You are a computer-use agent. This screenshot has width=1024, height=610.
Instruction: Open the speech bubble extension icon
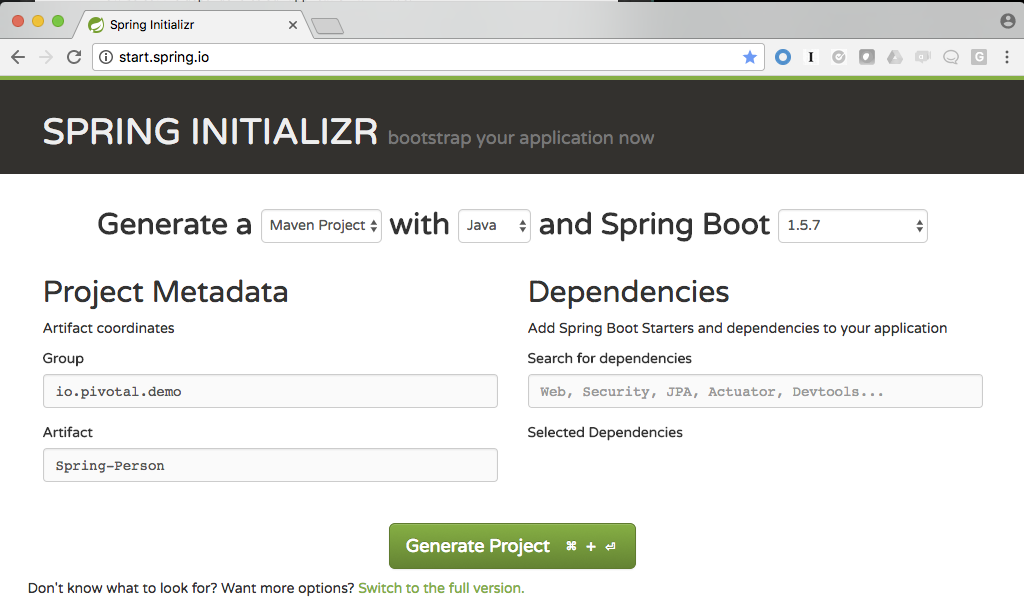pos(951,57)
